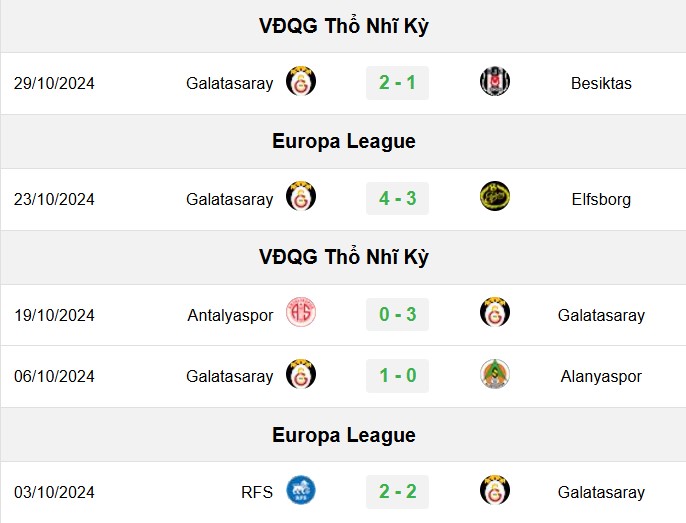
Task: Open the 4 - 3 score box
Action: tap(397, 199)
